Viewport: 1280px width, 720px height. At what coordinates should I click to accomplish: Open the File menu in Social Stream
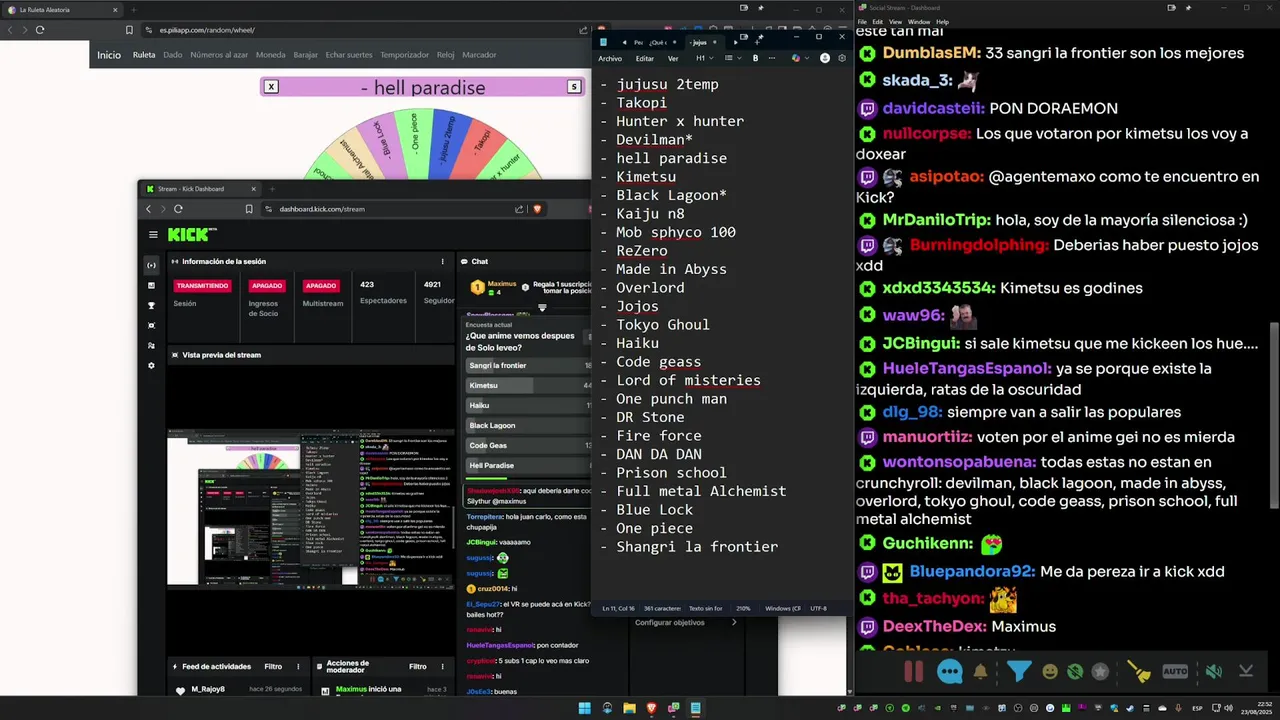(862, 21)
